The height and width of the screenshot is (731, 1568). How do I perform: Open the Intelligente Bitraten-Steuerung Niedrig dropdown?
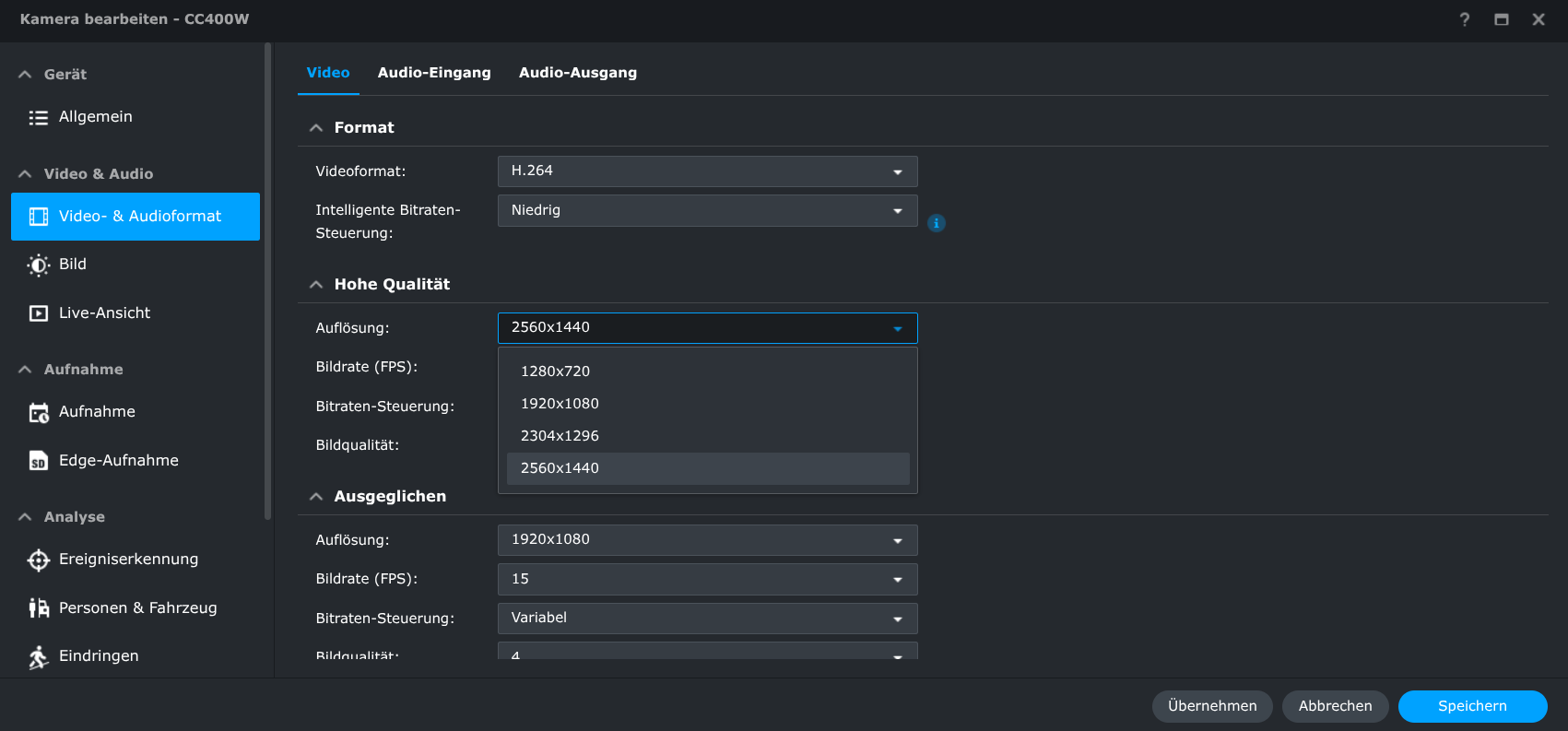pos(707,210)
